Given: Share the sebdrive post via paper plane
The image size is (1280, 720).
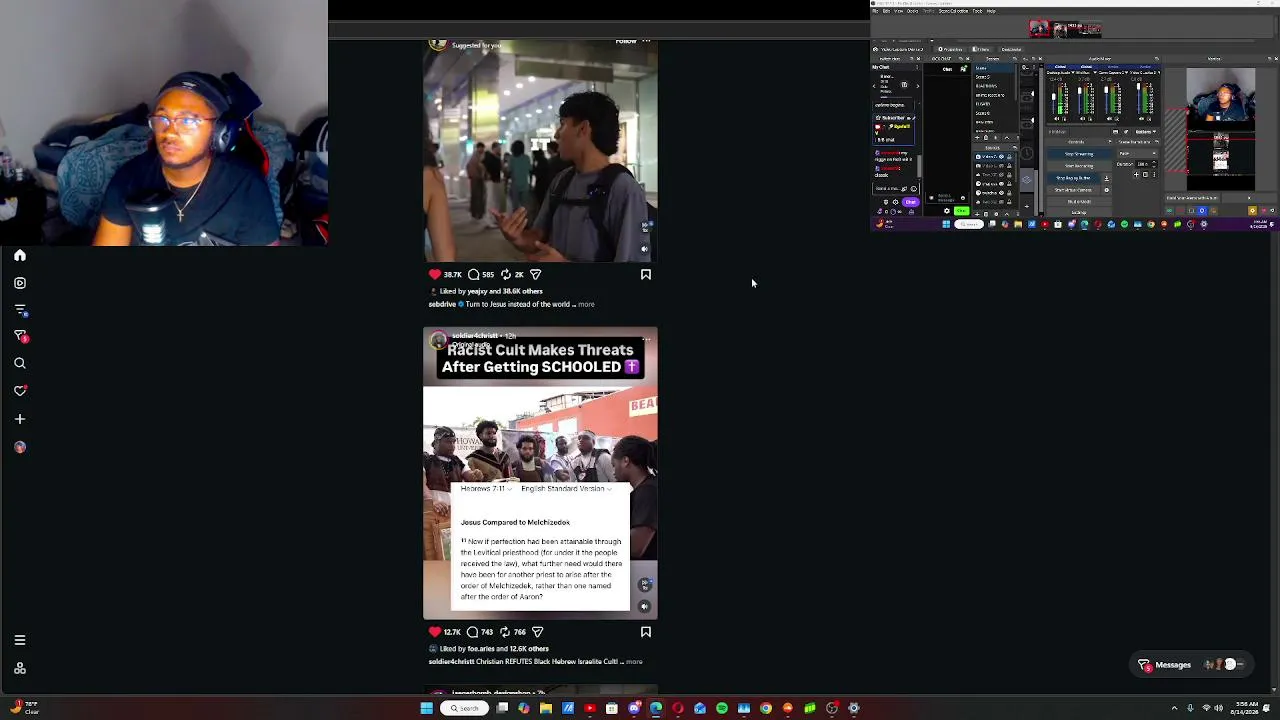Looking at the screenshot, I should coord(536,274).
